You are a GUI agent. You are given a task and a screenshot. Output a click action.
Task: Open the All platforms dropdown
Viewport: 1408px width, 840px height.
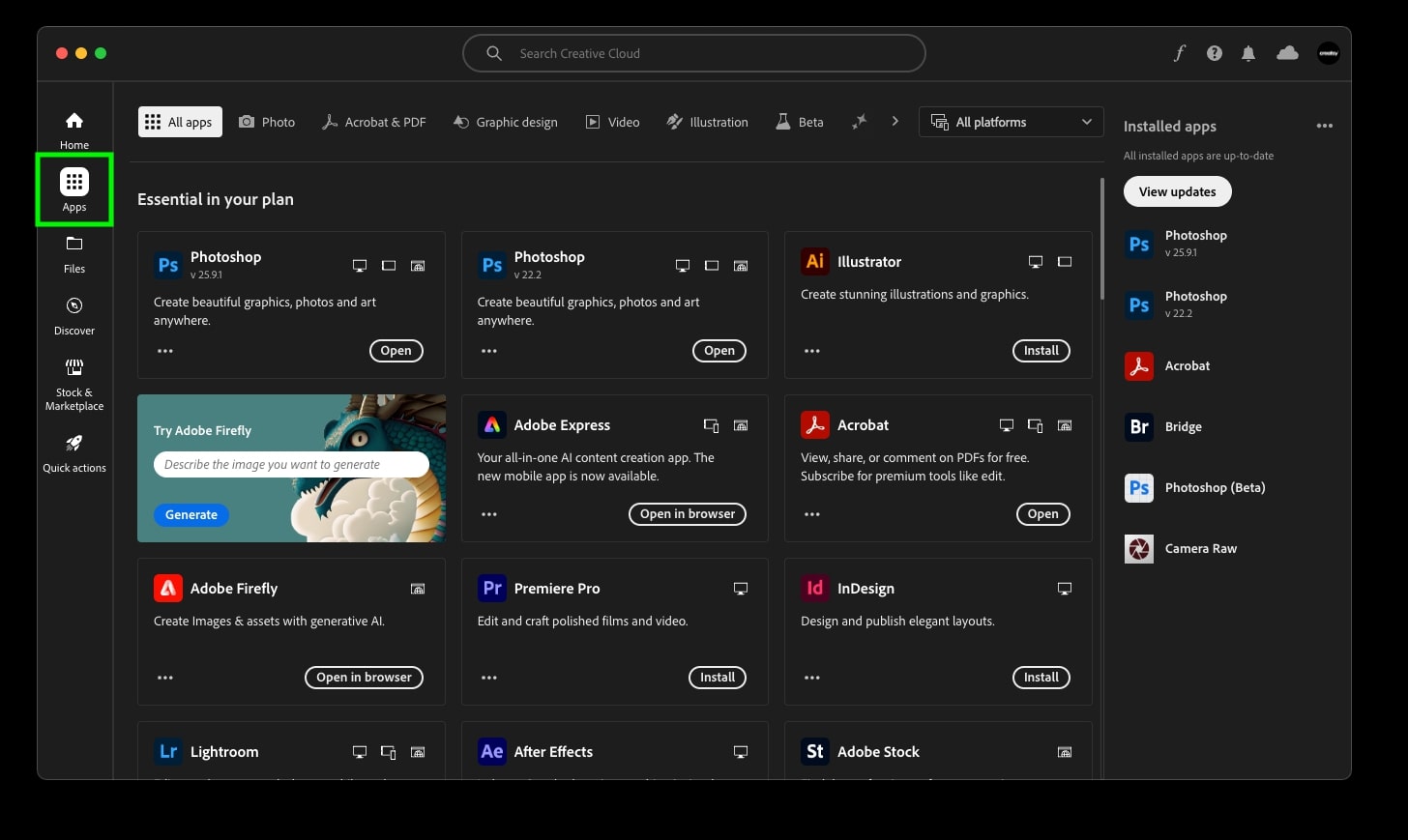click(x=1010, y=122)
